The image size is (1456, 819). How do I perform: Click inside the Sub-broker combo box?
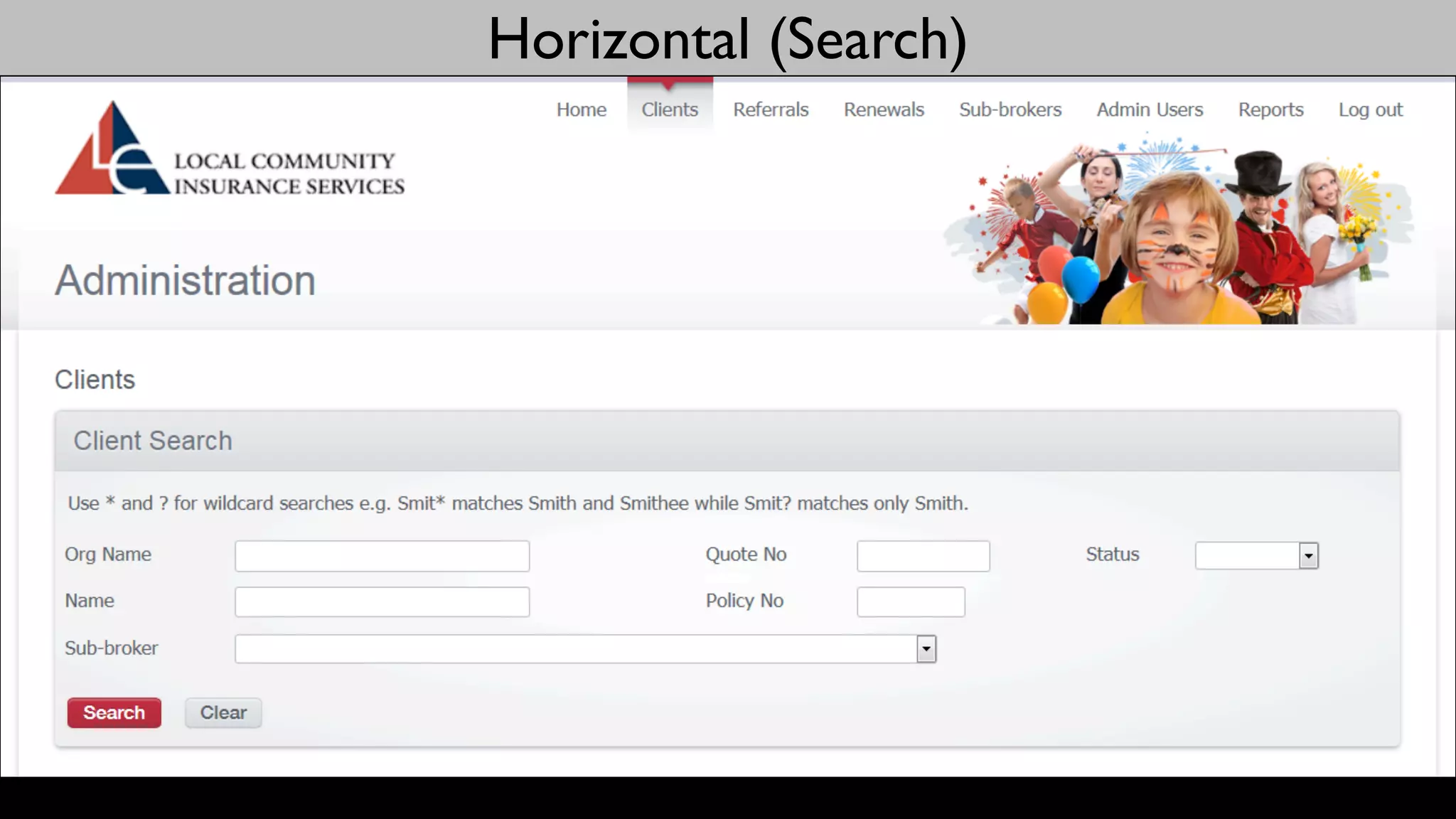coord(576,649)
